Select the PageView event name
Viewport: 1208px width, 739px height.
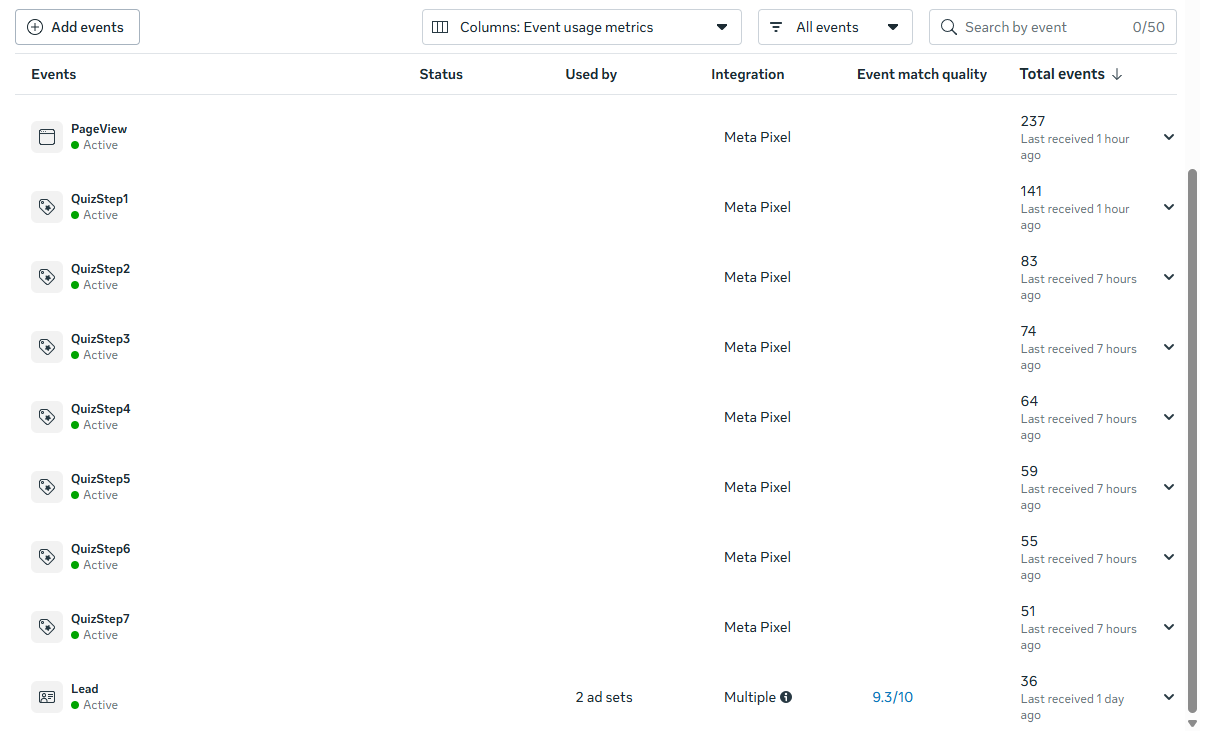[x=99, y=129]
